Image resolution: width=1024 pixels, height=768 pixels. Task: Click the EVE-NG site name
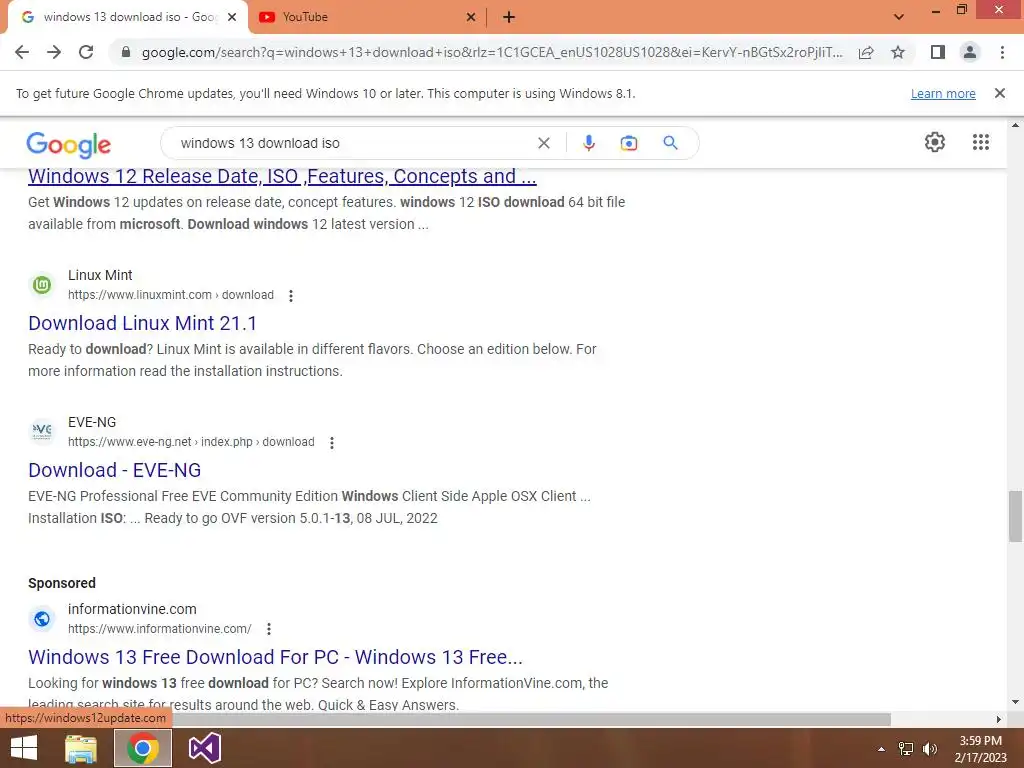pos(92,422)
